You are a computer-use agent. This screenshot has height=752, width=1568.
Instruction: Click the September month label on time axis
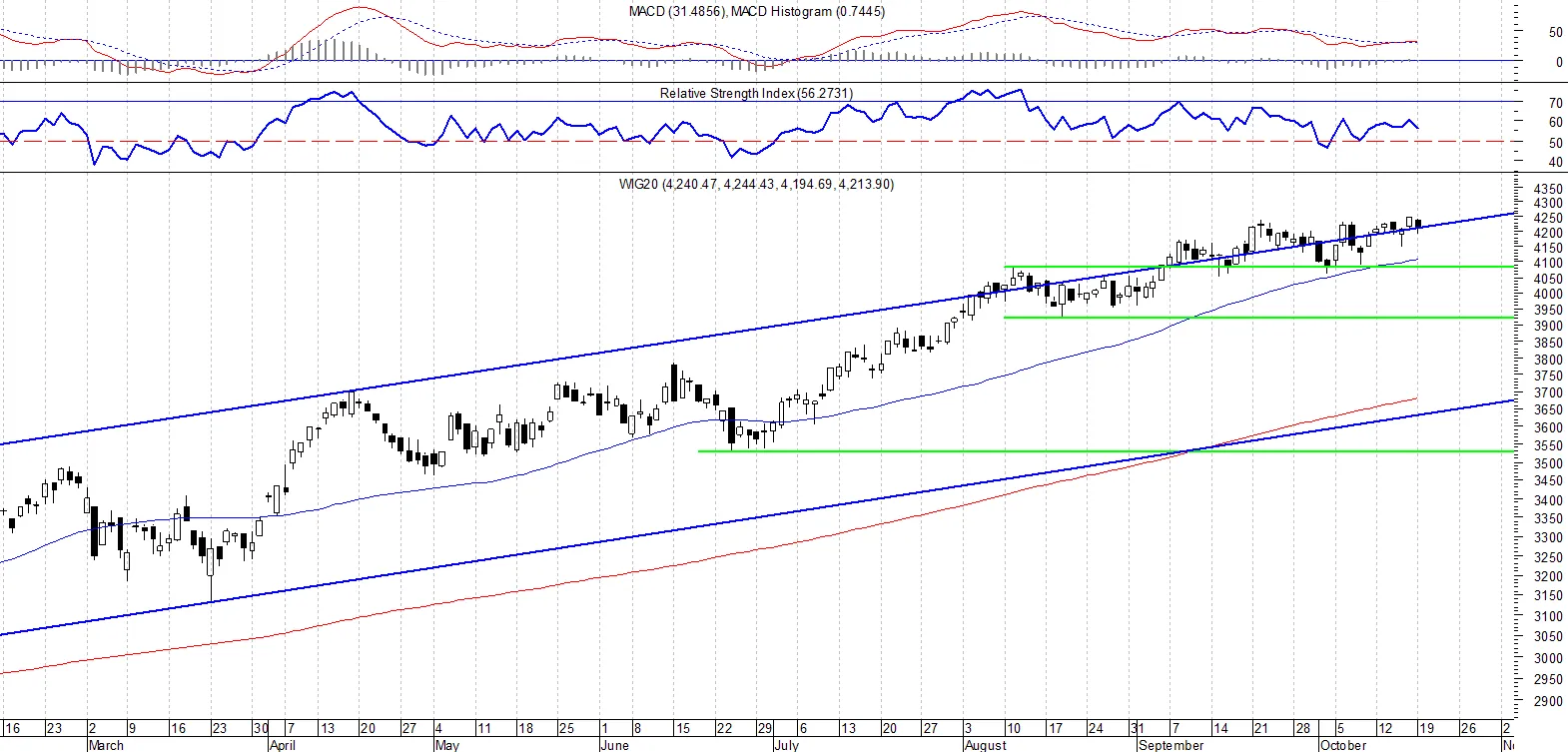point(1171,745)
